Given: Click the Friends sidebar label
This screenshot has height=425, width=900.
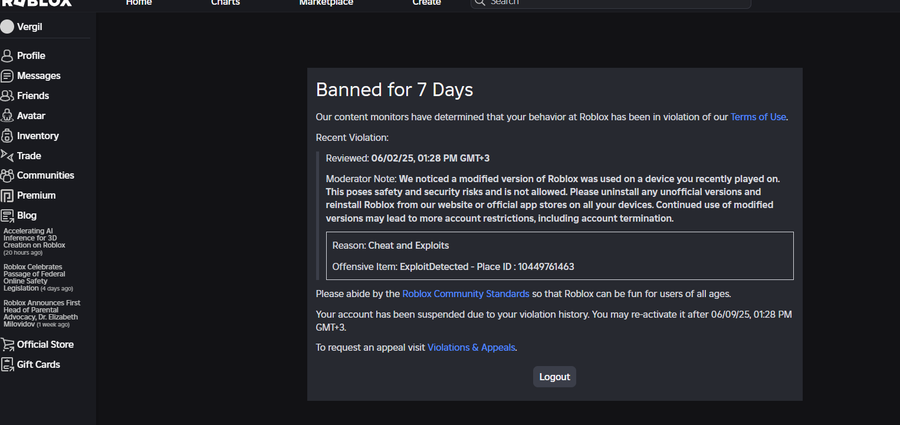Looking at the screenshot, I should click(33, 96).
